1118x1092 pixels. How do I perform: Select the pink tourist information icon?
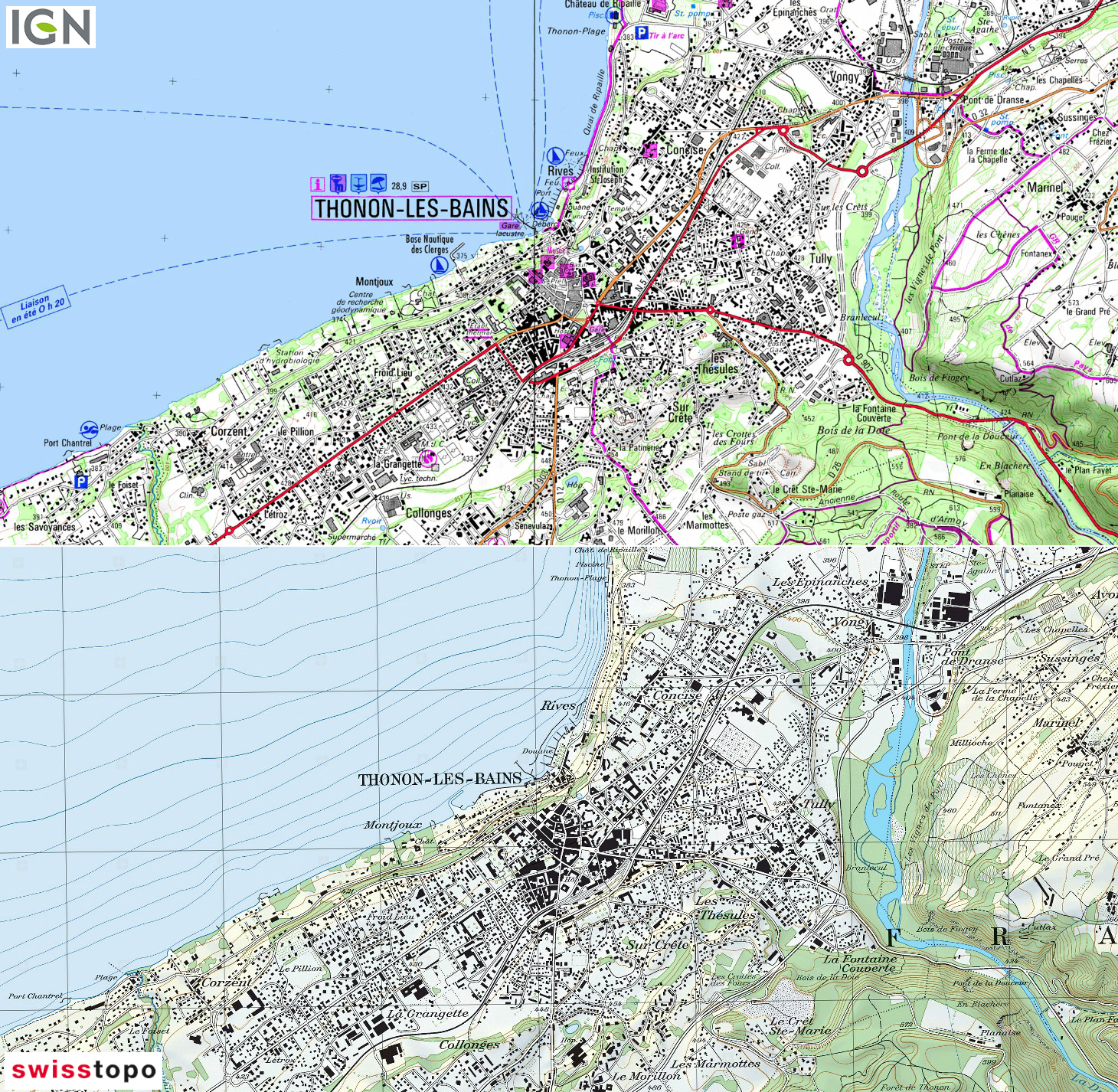pyautogui.click(x=318, y=184)
